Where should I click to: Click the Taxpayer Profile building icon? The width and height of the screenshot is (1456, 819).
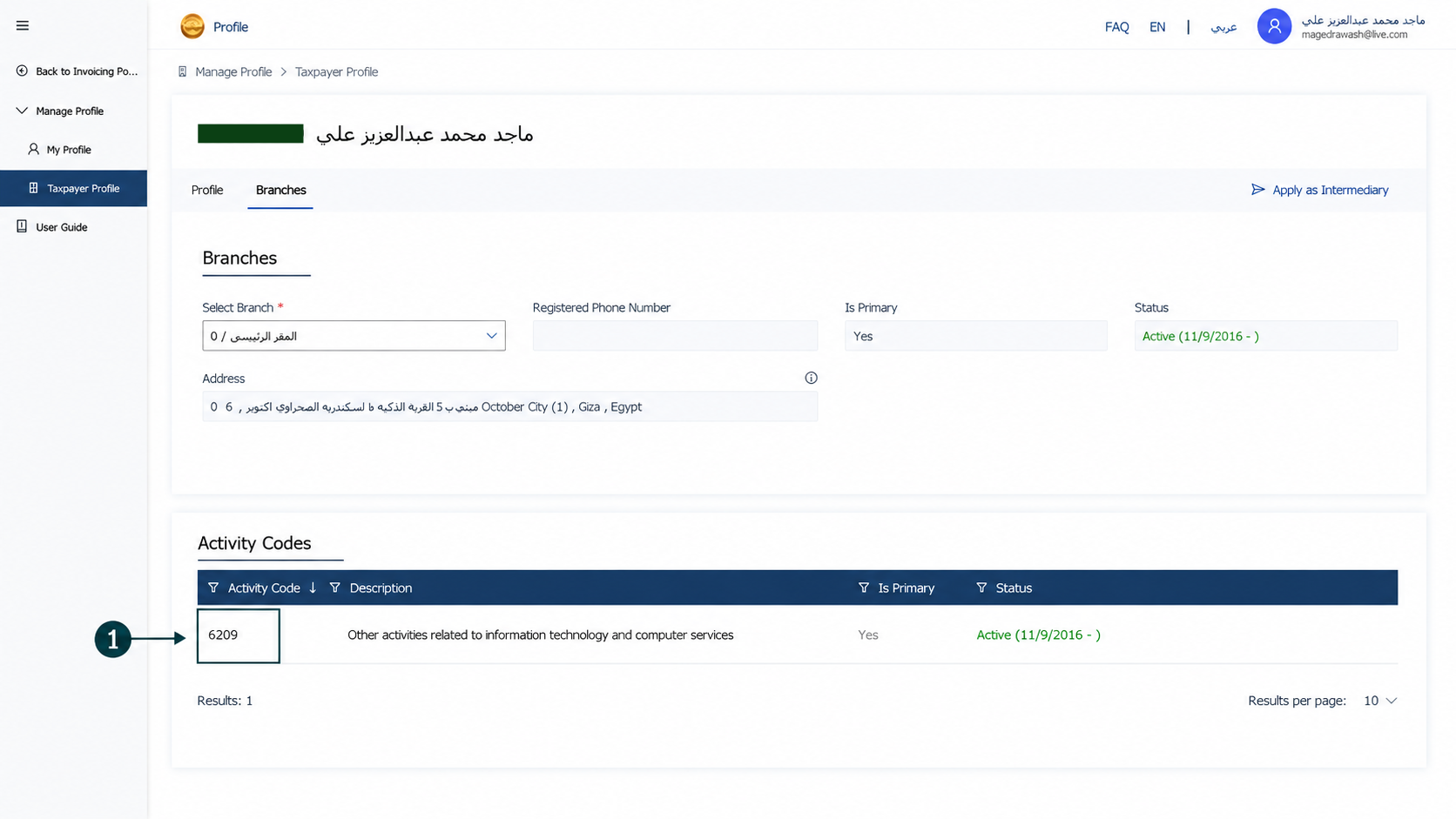point(33,188)
